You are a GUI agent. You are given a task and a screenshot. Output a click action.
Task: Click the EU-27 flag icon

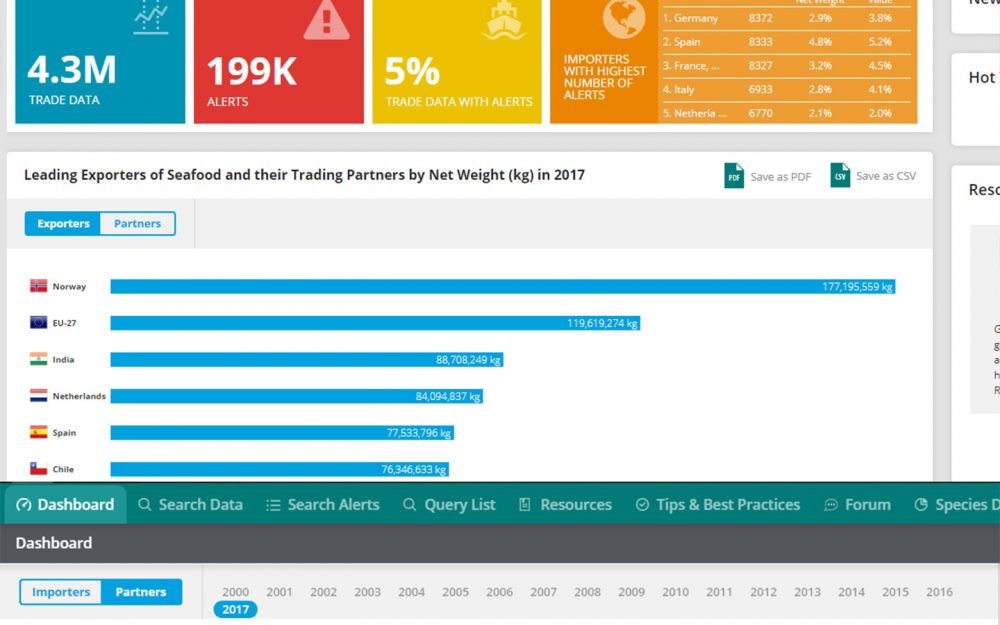coord(39,323)
